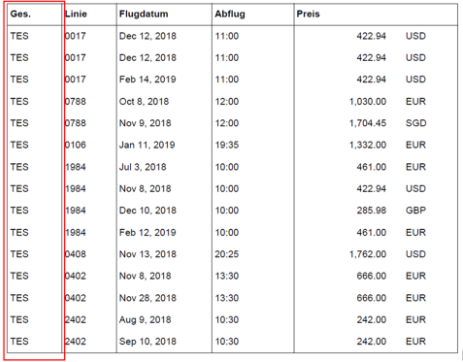The height and width of the screenshot is (362, 463).
Task: Click the Preis column header
Action: click(308, 14)
